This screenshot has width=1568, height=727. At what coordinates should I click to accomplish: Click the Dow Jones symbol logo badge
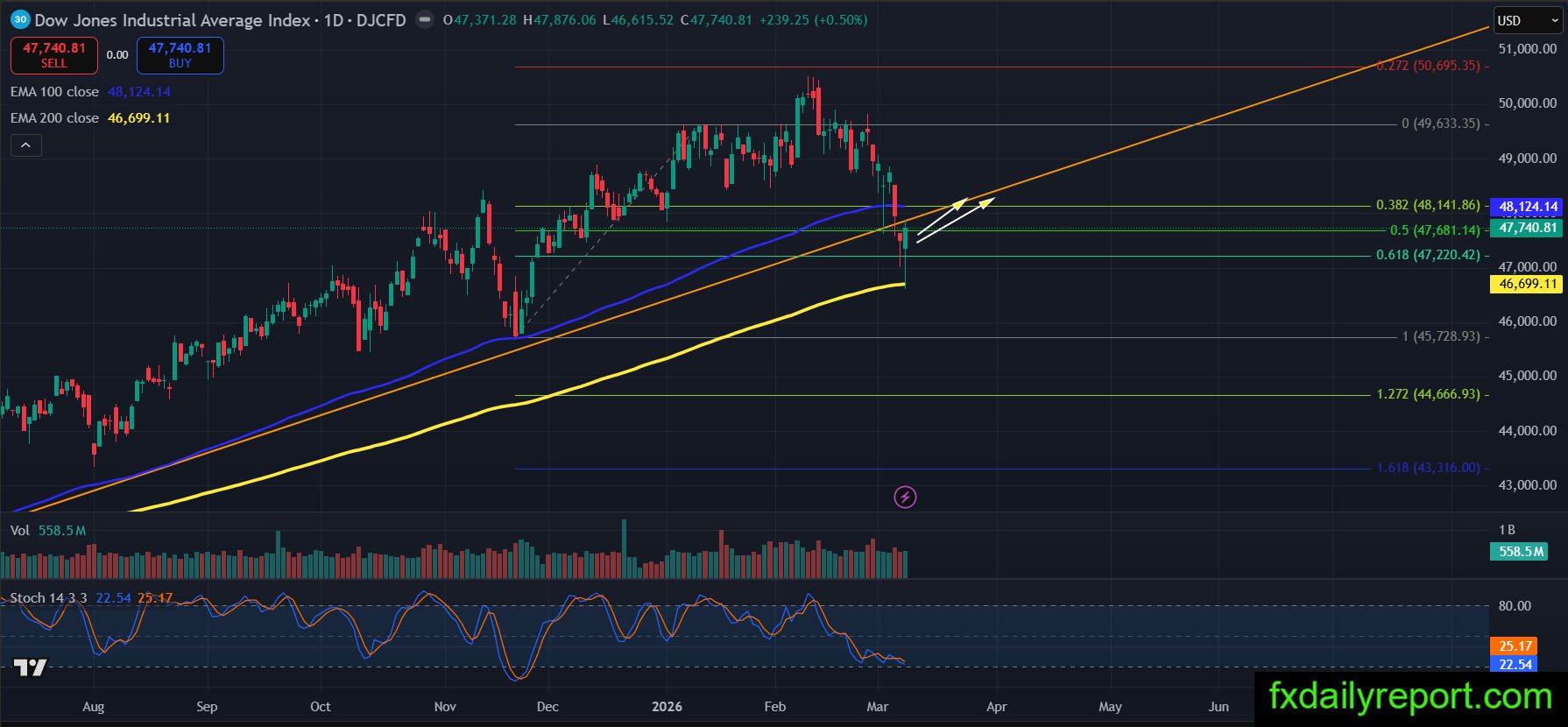click(x=21, y=19)
